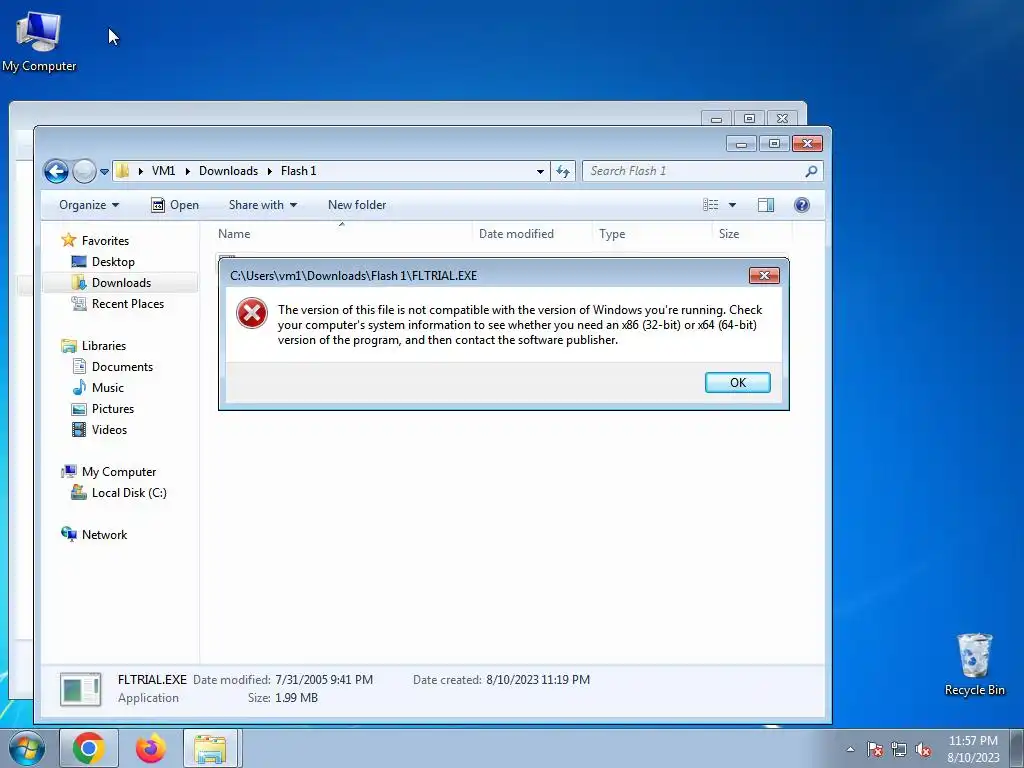
Task: Launch Google Chrome from taskbar
Action: 89,748
